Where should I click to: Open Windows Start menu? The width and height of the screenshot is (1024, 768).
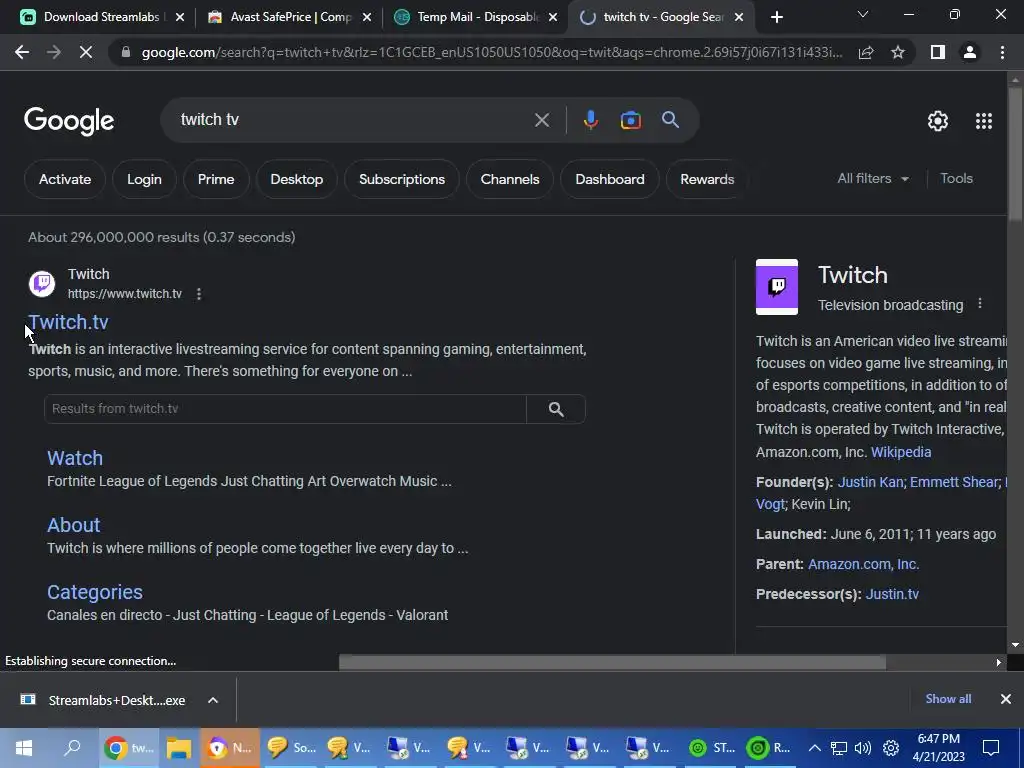(24, 748)
